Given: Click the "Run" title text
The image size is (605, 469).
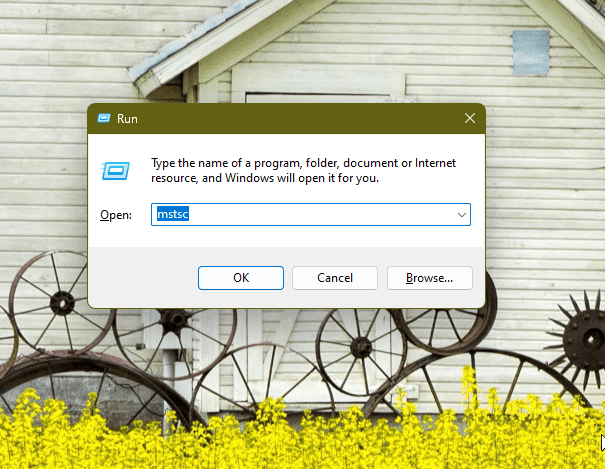Looking at the screenshot, I should (x=127, y=119).
